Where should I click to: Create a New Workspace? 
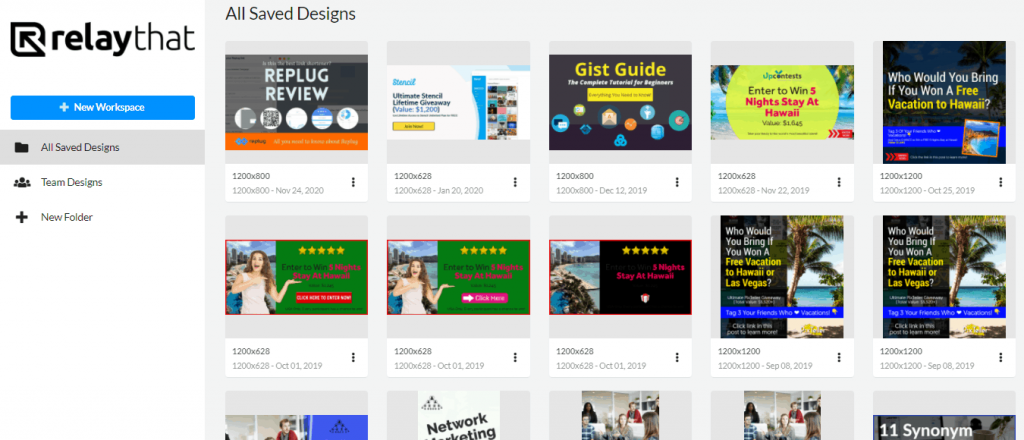pyautogui.click(x=103, y=108)
